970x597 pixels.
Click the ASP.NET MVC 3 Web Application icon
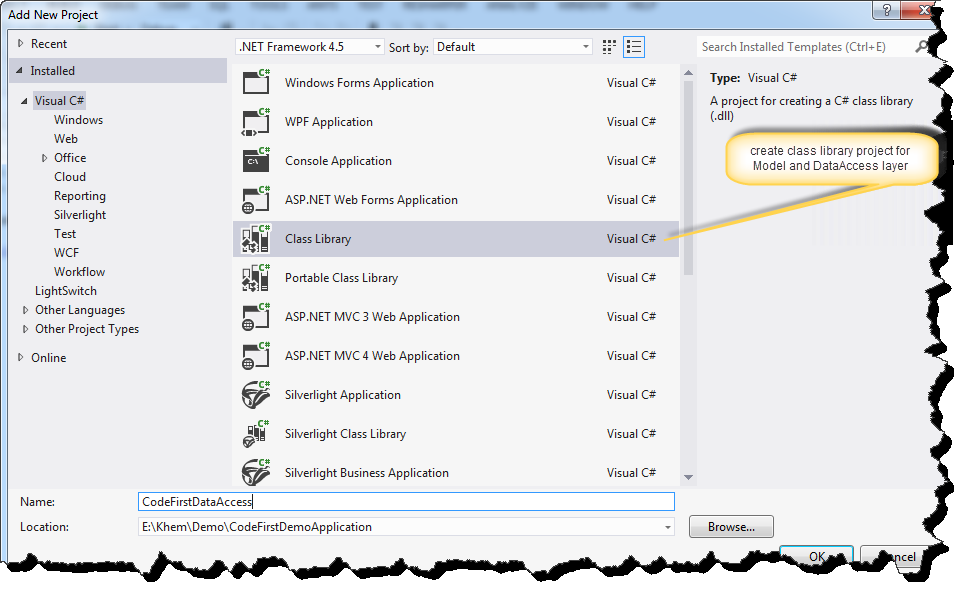coord(256,317)
